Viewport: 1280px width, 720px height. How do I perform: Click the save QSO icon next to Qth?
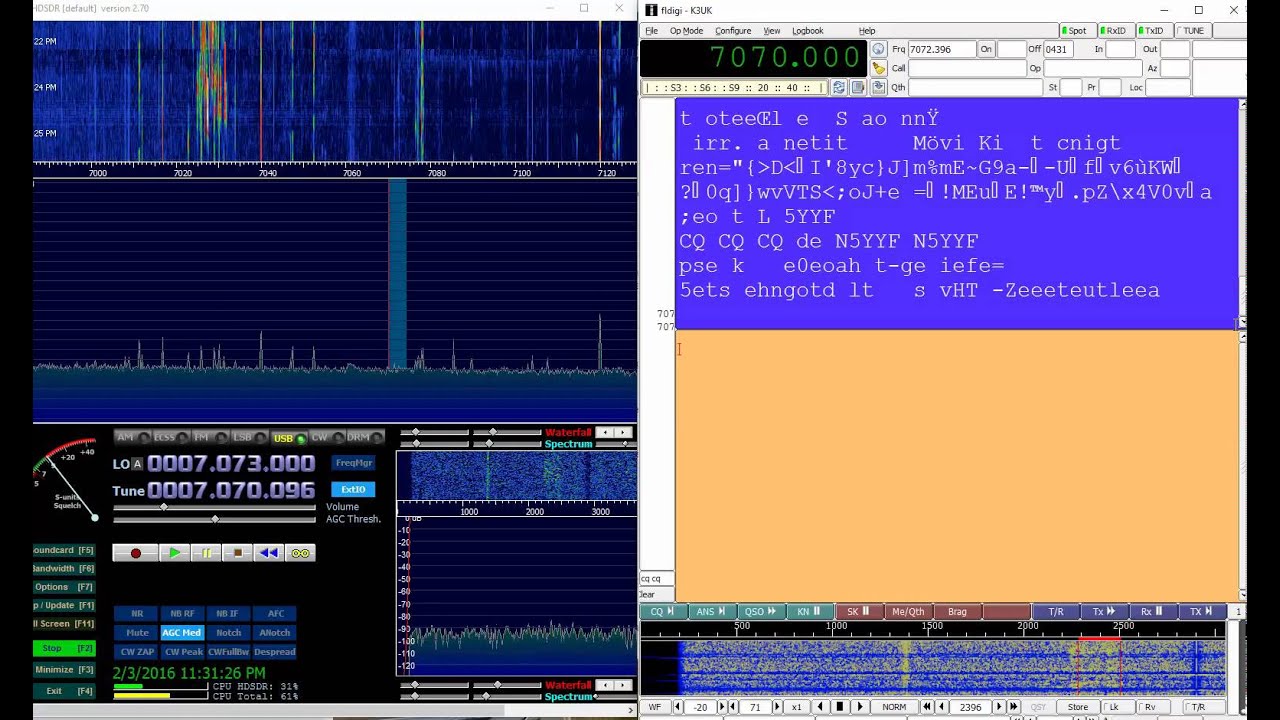click(x=878, y=87)
